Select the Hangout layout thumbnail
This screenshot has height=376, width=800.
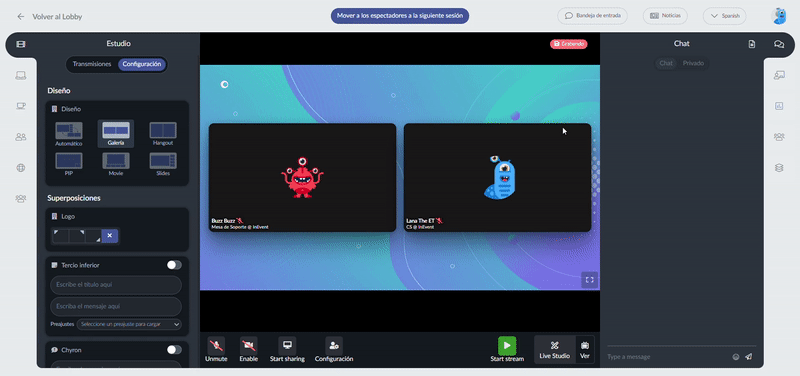(x=163, y=134)
